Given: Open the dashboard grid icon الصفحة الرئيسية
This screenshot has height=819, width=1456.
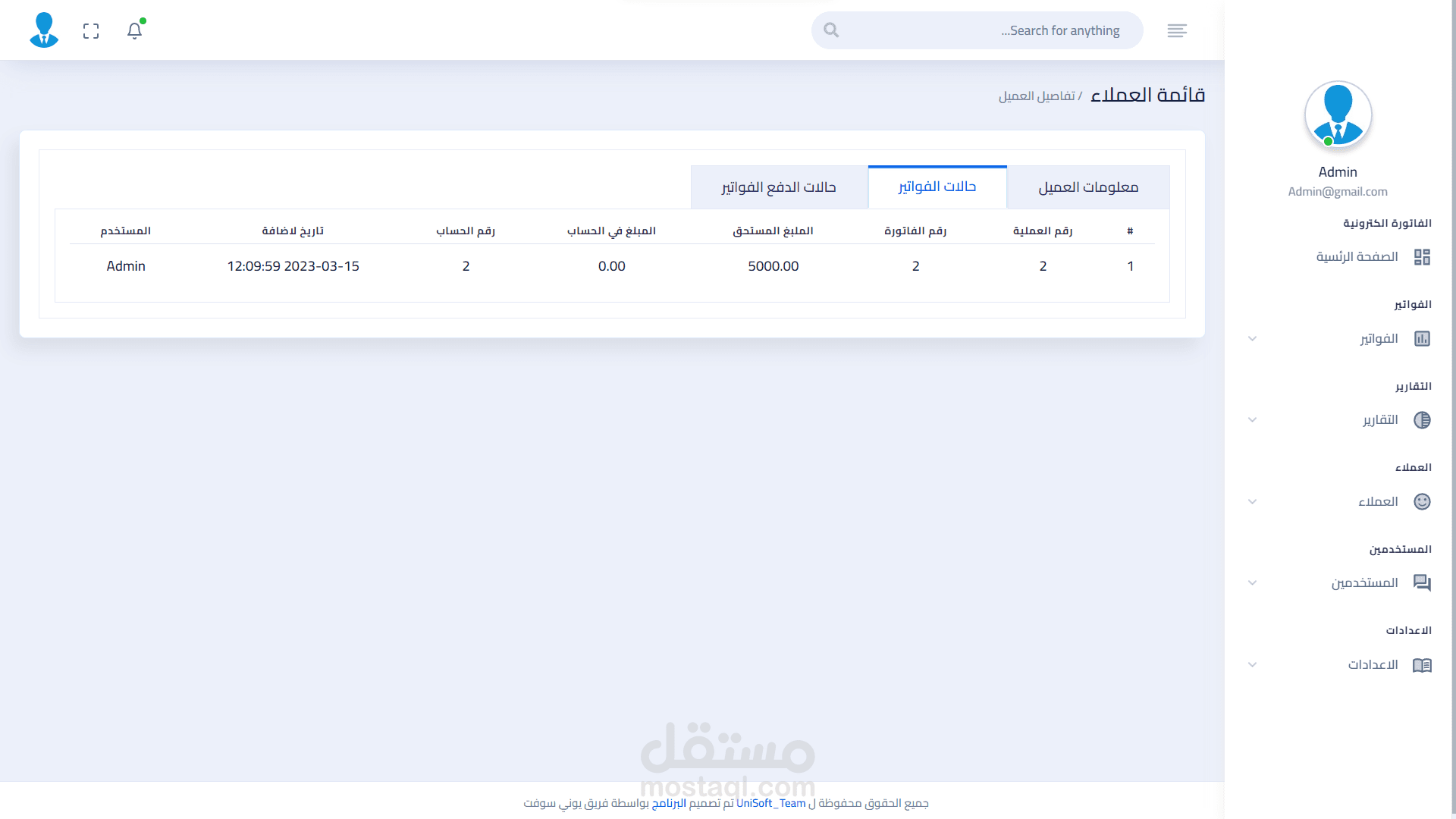Looking at the screenshot, I should point(1422,257).
